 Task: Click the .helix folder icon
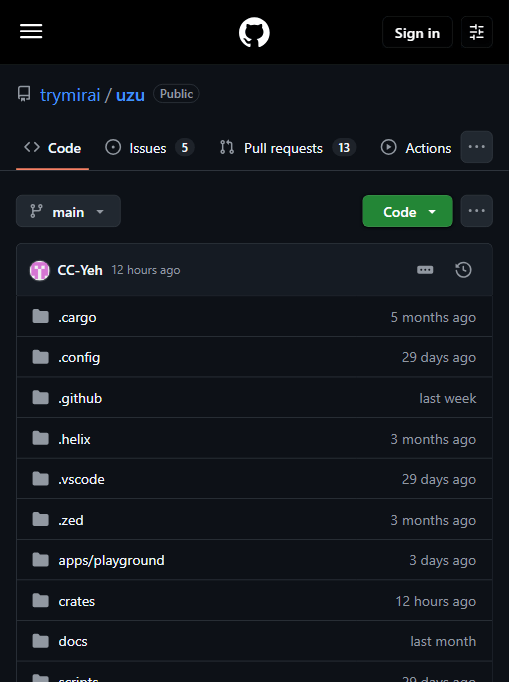pyautogui.click(x=40, y=438)
